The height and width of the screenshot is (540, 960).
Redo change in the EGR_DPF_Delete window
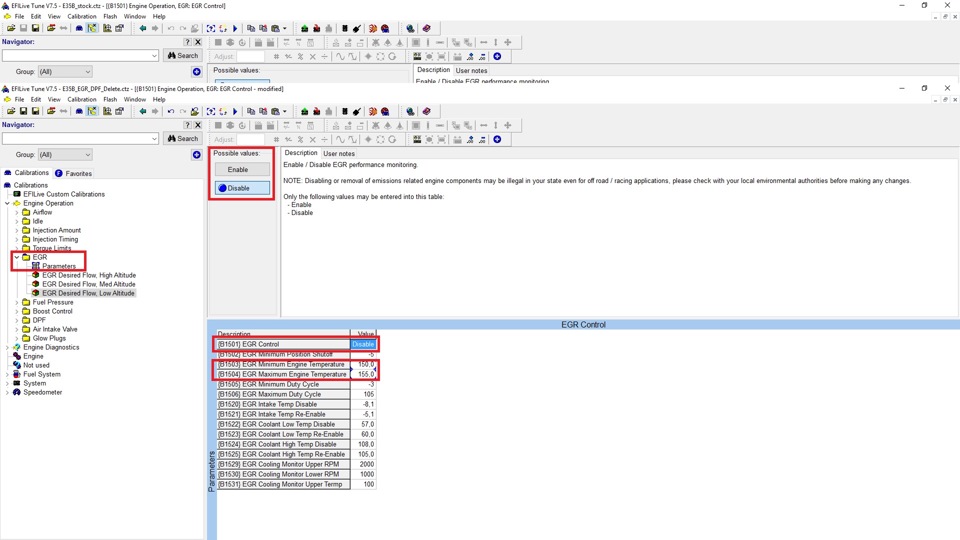(x=182, y=111)
